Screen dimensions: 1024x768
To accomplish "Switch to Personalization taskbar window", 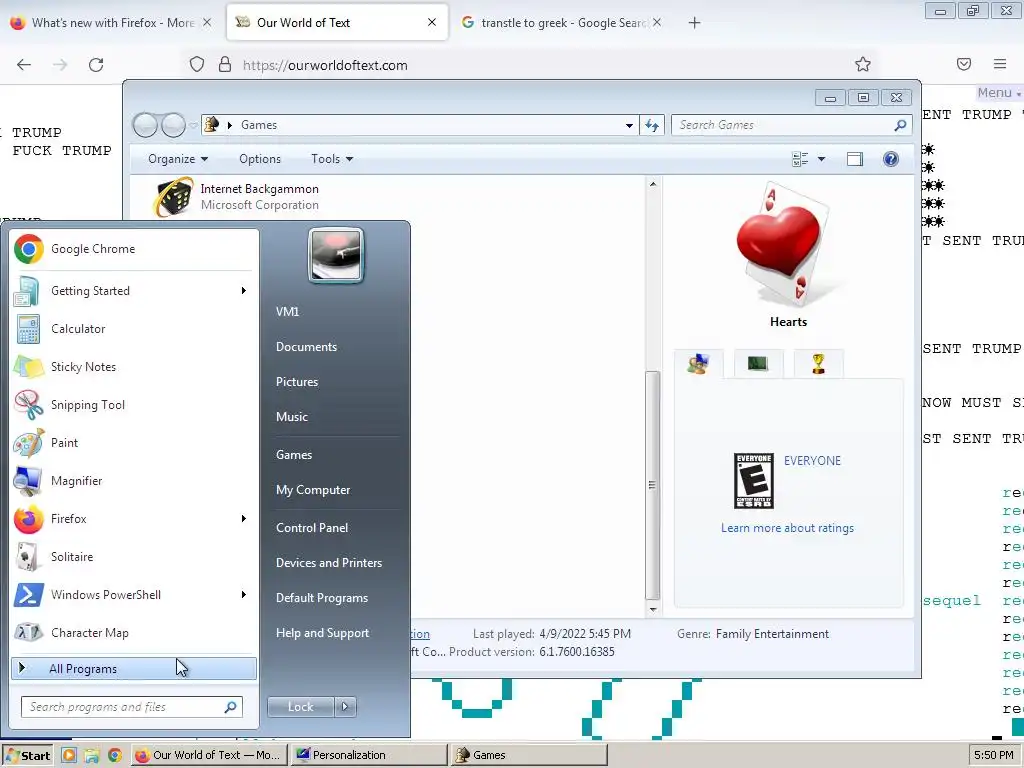I will pos(368,755).
